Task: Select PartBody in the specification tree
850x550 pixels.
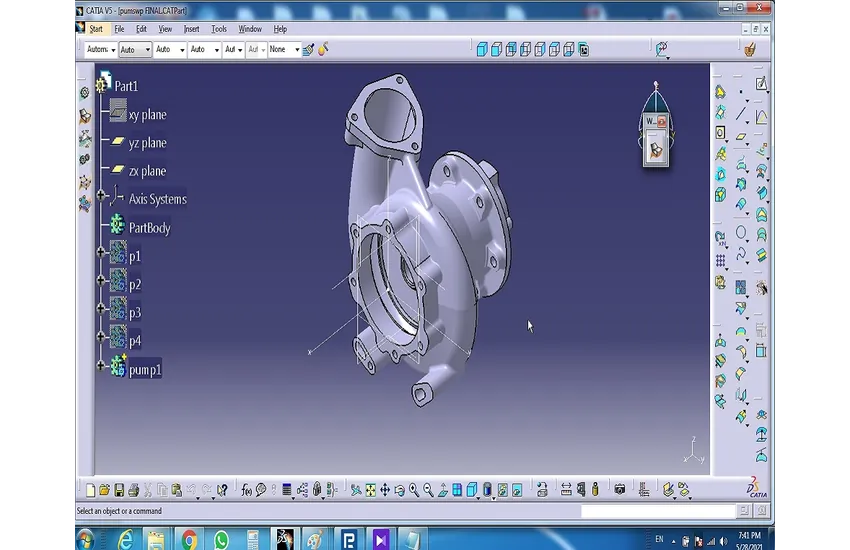Action: tap(149, 228)
